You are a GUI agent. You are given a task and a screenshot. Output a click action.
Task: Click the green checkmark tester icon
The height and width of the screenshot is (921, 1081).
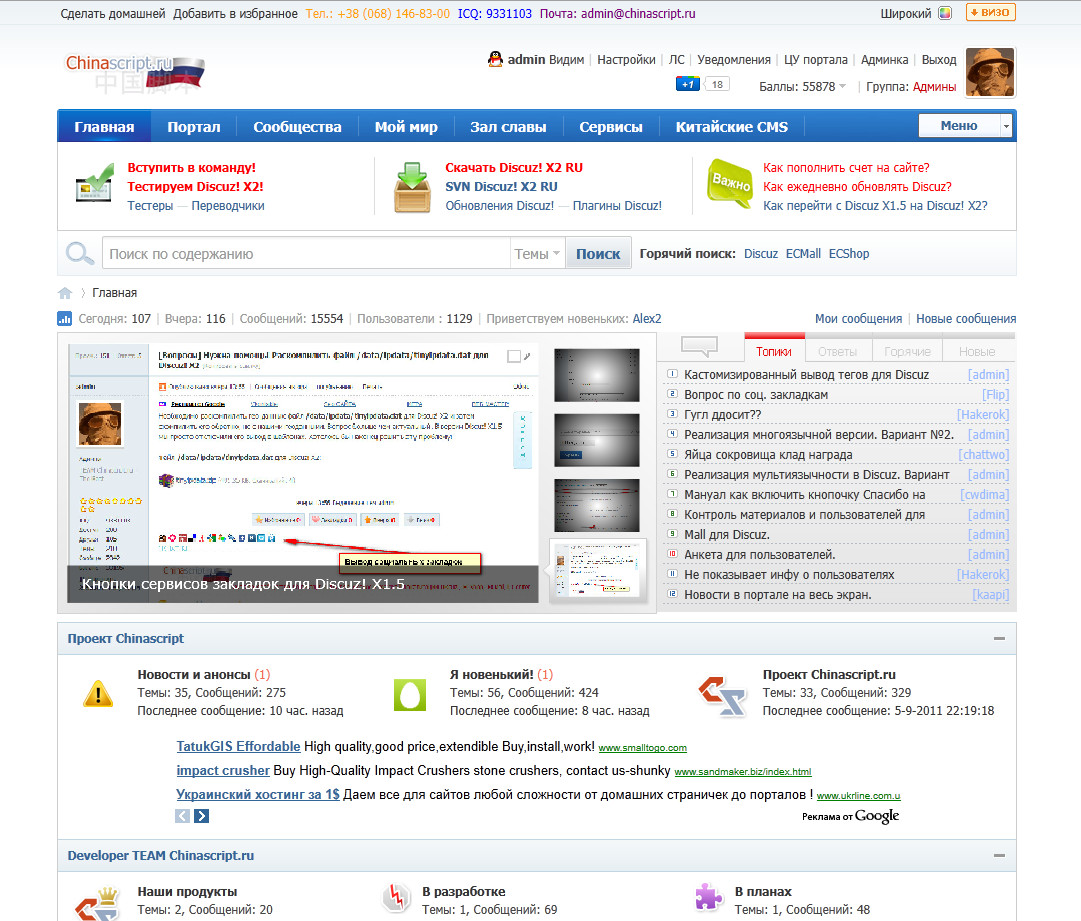pos(94,183)
